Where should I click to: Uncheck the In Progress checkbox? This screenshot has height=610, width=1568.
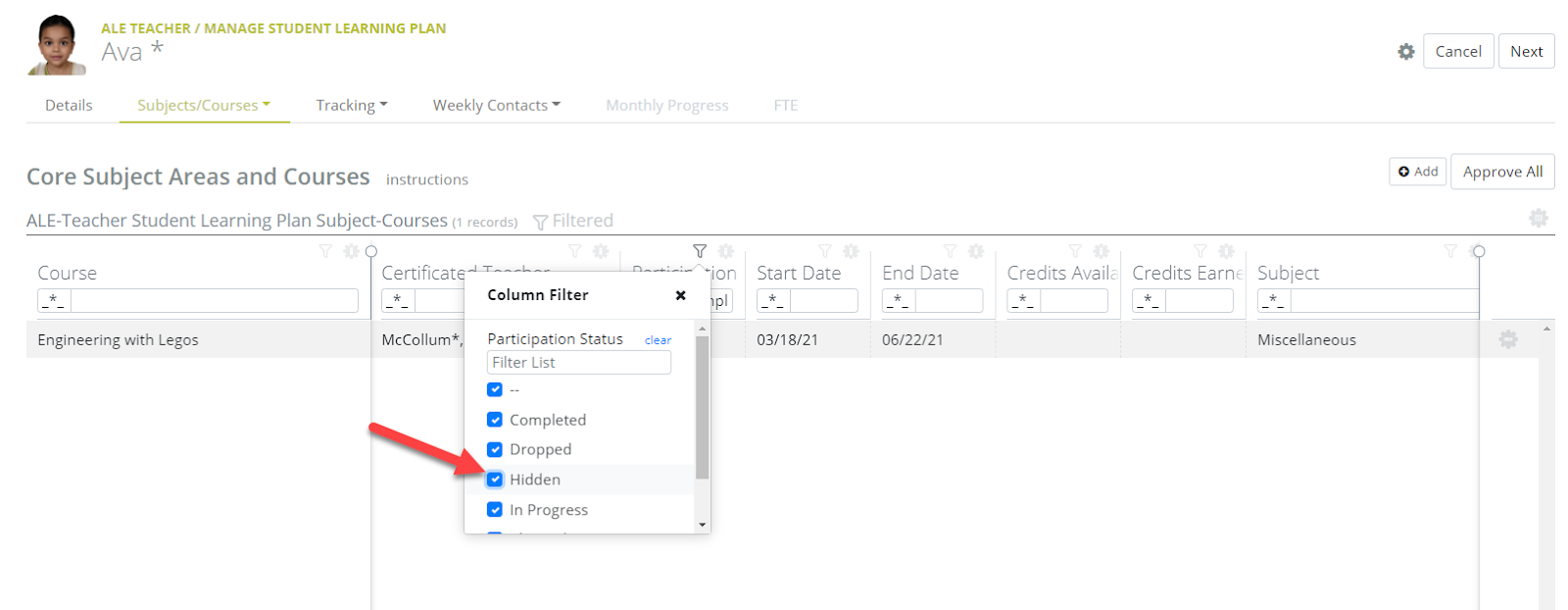pos(495,510)
